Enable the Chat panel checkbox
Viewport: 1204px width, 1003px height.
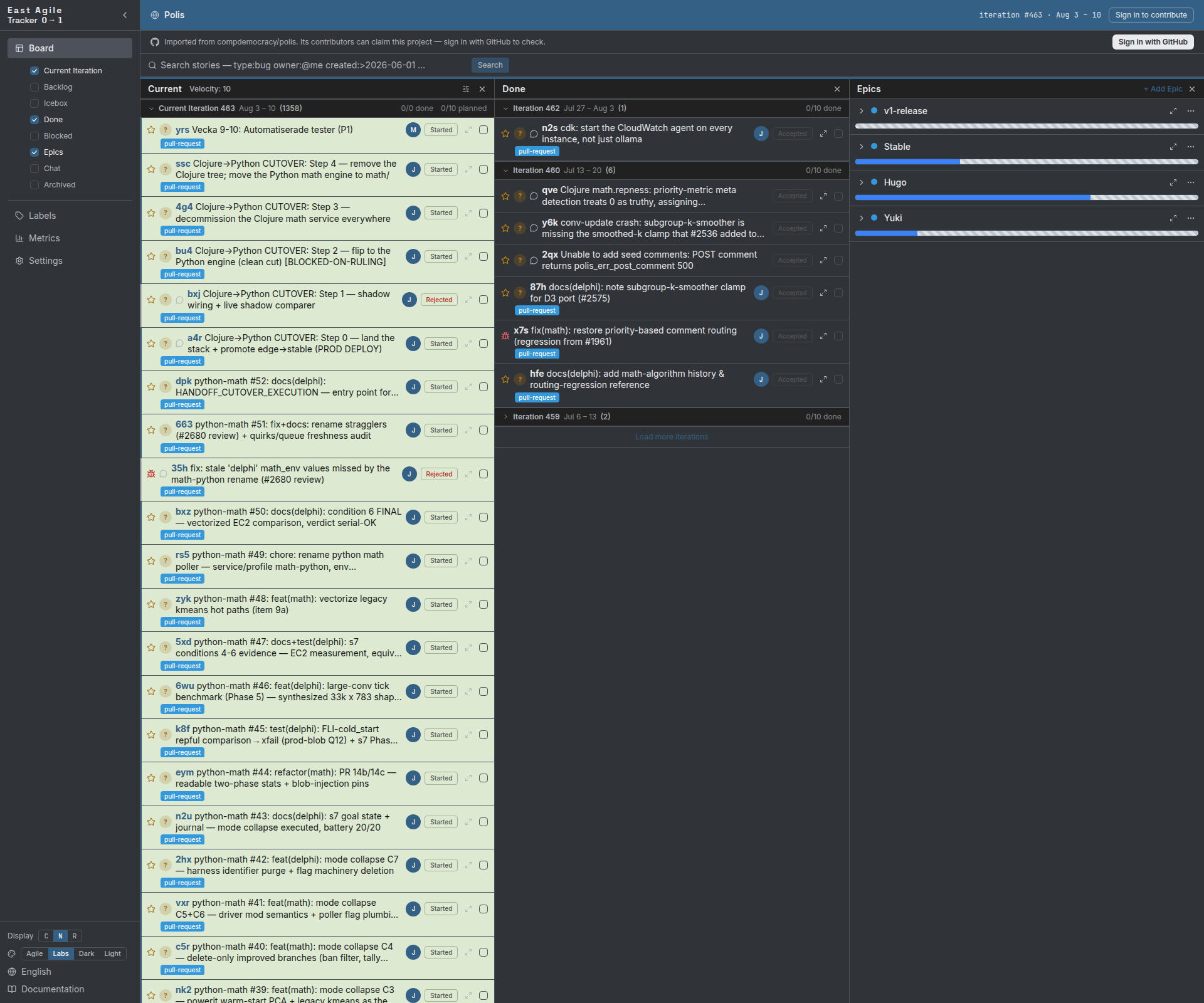pos(34,169)
